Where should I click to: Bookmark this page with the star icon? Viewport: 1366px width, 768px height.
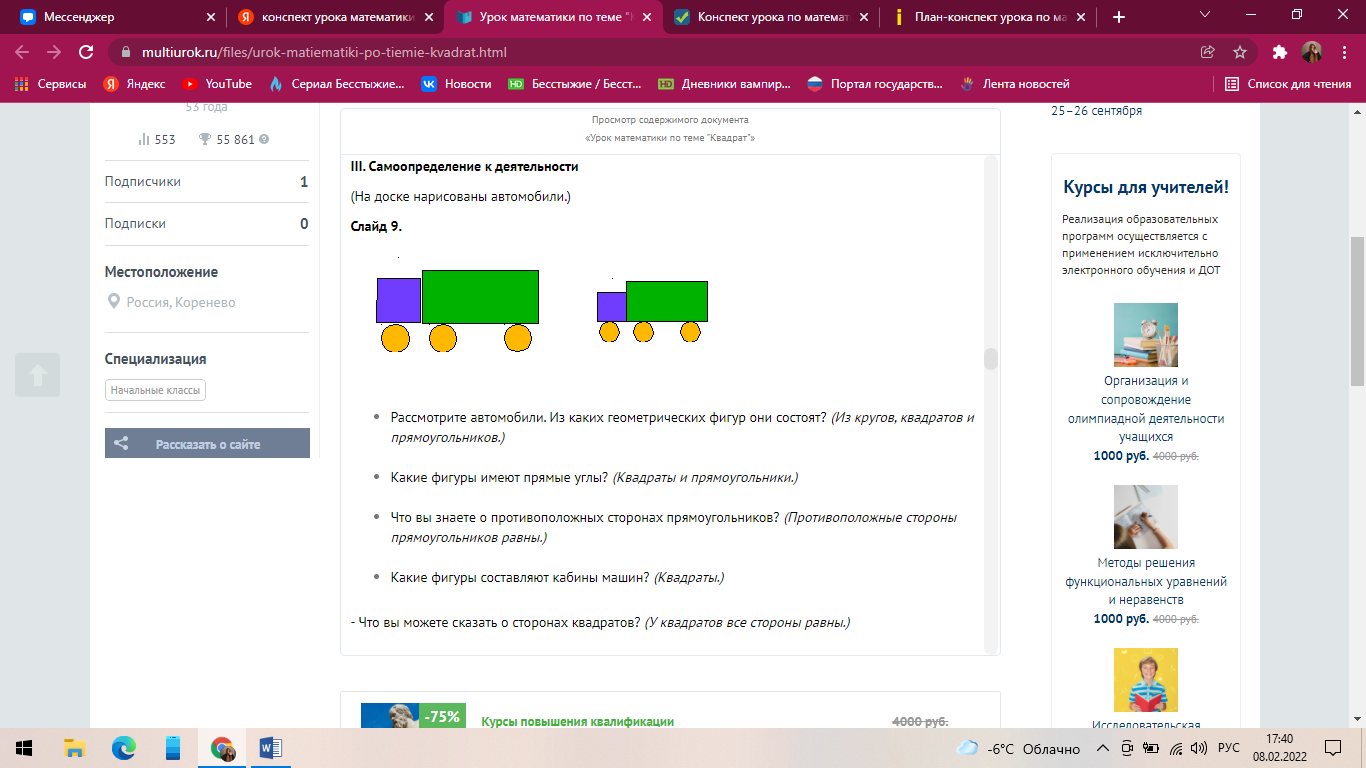coord(1240,52)
